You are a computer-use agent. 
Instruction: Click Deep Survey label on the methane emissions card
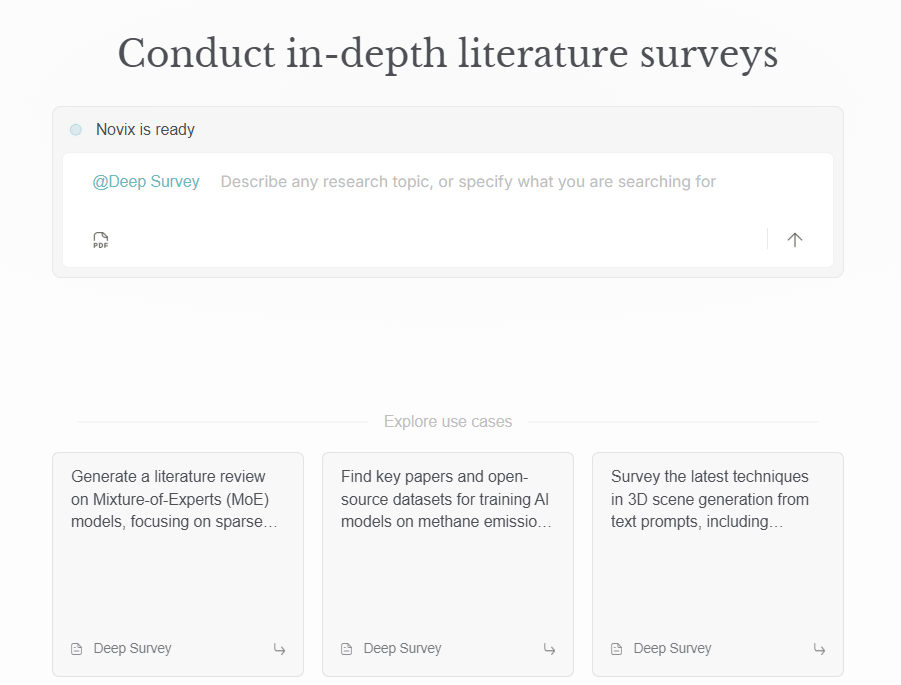point(402,649)
